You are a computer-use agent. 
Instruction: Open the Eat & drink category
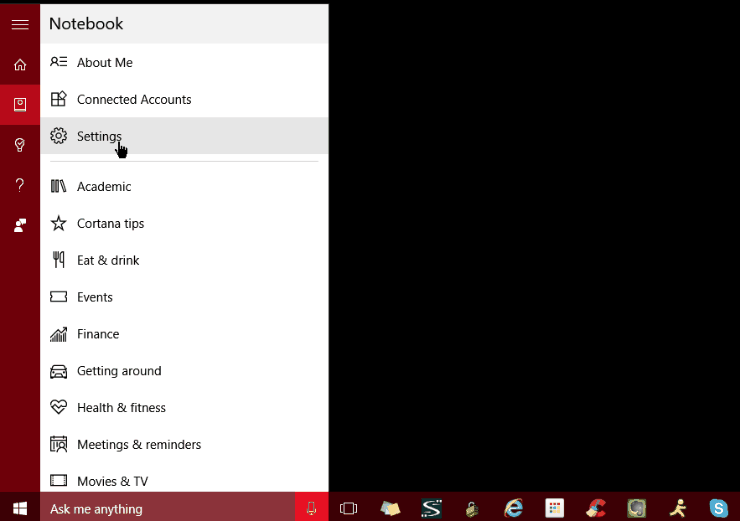(184, 260)
